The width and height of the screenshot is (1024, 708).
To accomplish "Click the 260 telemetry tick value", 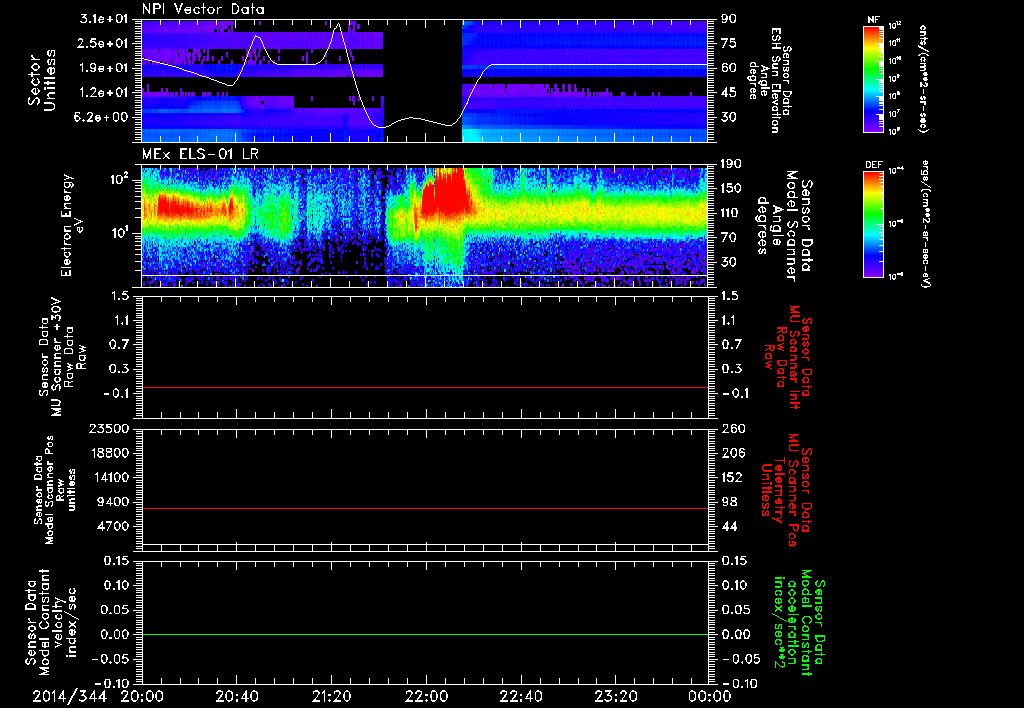I will click(732, 428).
